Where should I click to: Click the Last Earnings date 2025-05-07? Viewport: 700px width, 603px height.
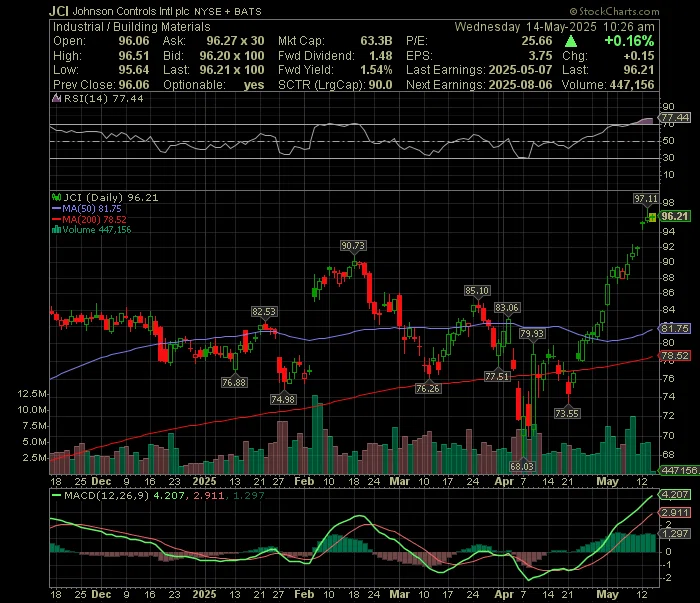(x=521, y=70)
